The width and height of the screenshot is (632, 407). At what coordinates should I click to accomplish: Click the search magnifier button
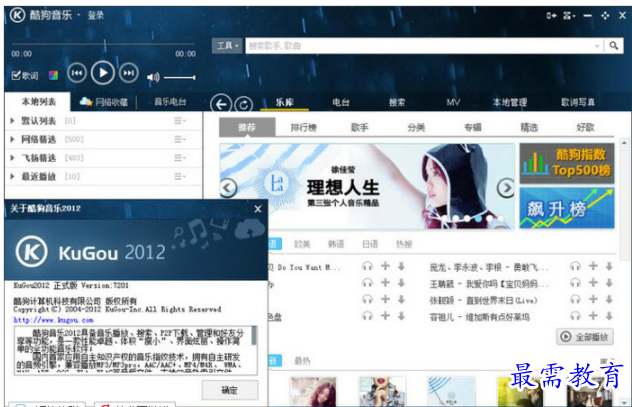(613, 46)
